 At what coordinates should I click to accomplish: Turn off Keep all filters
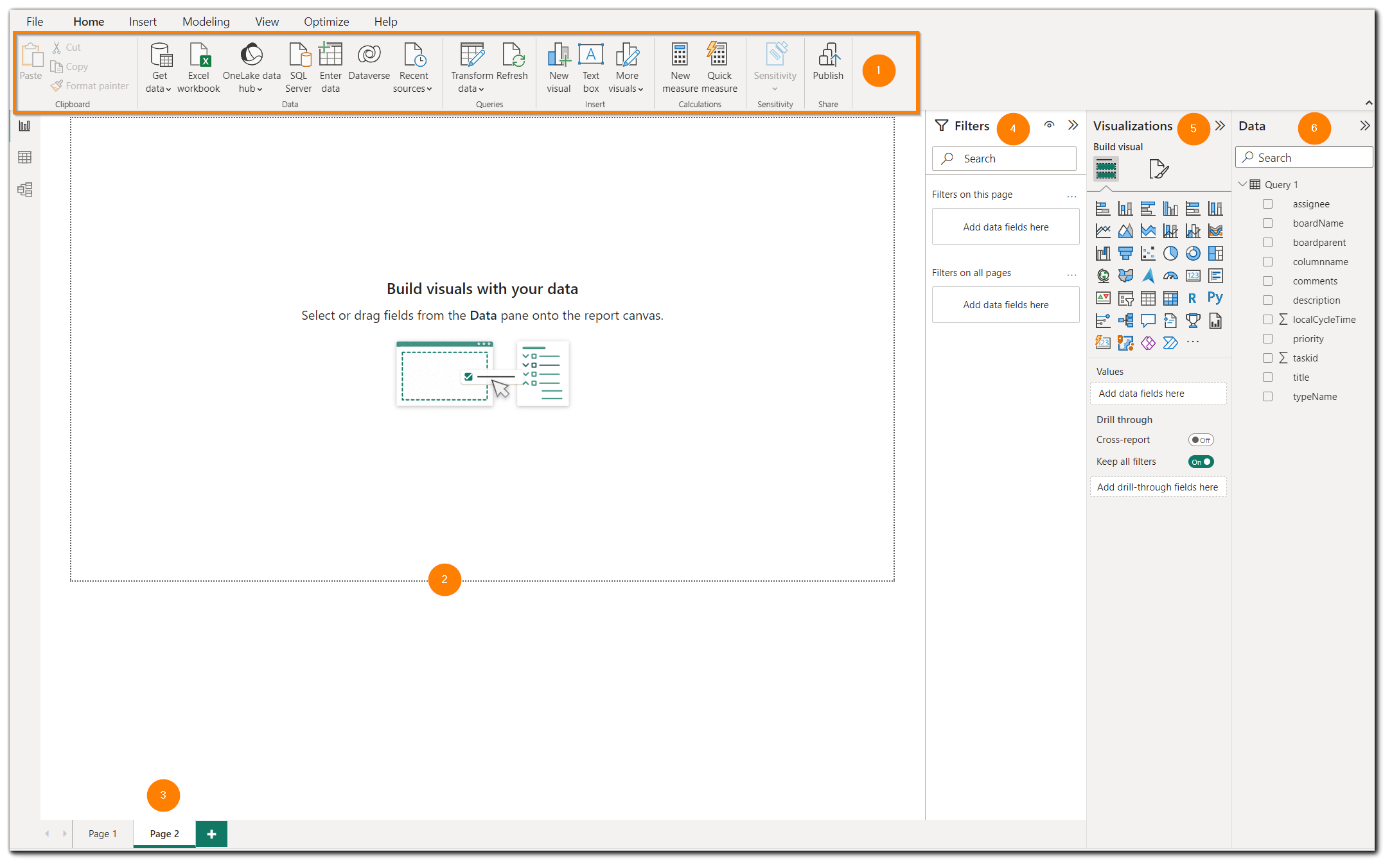1201,462
